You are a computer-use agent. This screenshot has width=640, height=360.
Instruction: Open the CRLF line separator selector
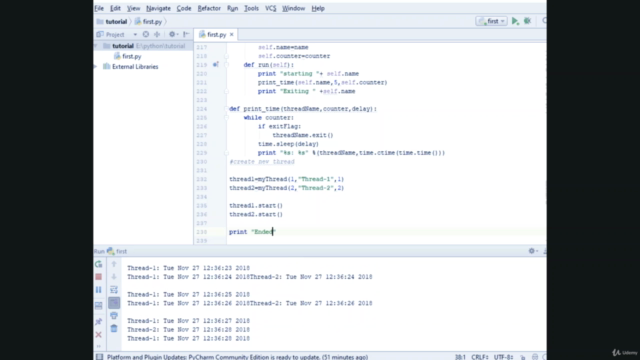click(x=480, y=357)
